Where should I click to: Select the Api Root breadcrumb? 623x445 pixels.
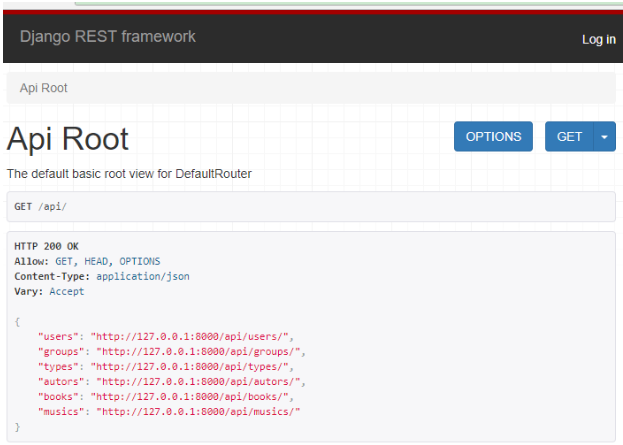[44, 88]
